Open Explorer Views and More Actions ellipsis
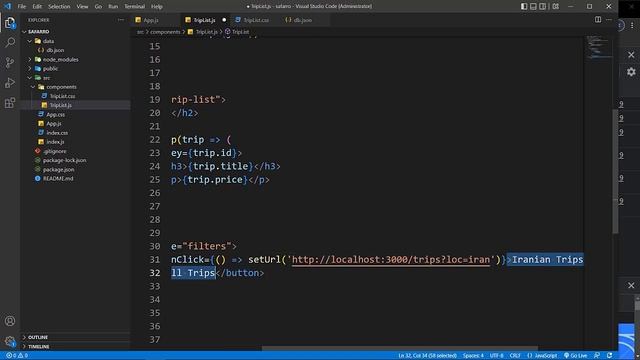The width and height of the screenshot is (640, 360). click(x=121, y=20)
